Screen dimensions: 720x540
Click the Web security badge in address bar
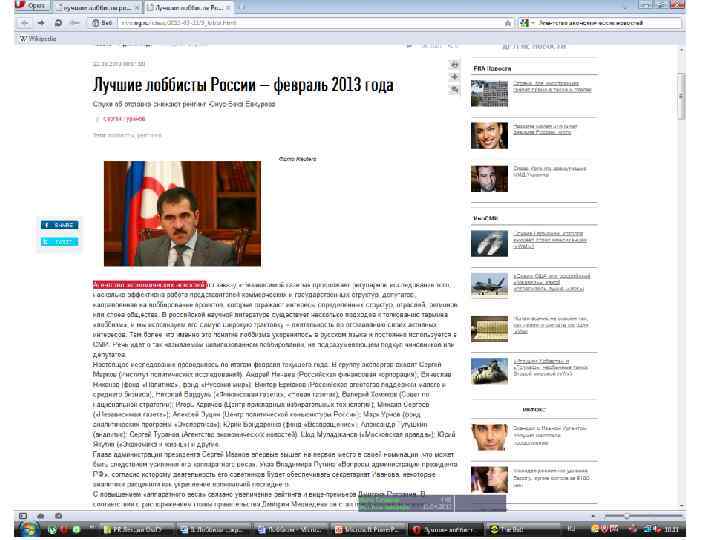(102, 22)
